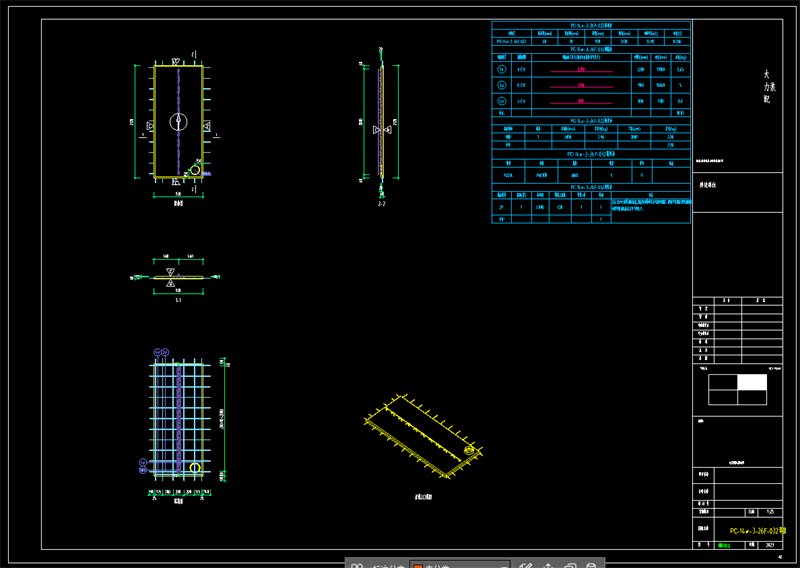Image resolution: width=800 pixels, height=568 pixels.
Task: Select the yellow isometric 3D slab model
Action: tap(423, 437)
